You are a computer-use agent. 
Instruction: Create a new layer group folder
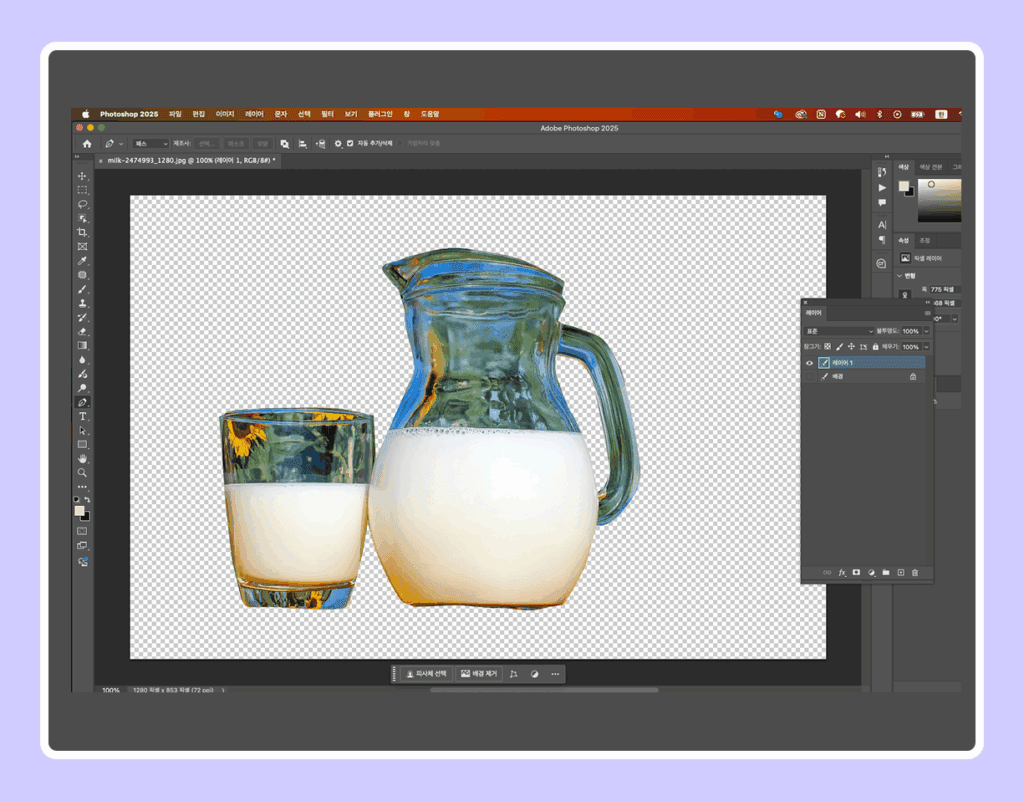886,573
